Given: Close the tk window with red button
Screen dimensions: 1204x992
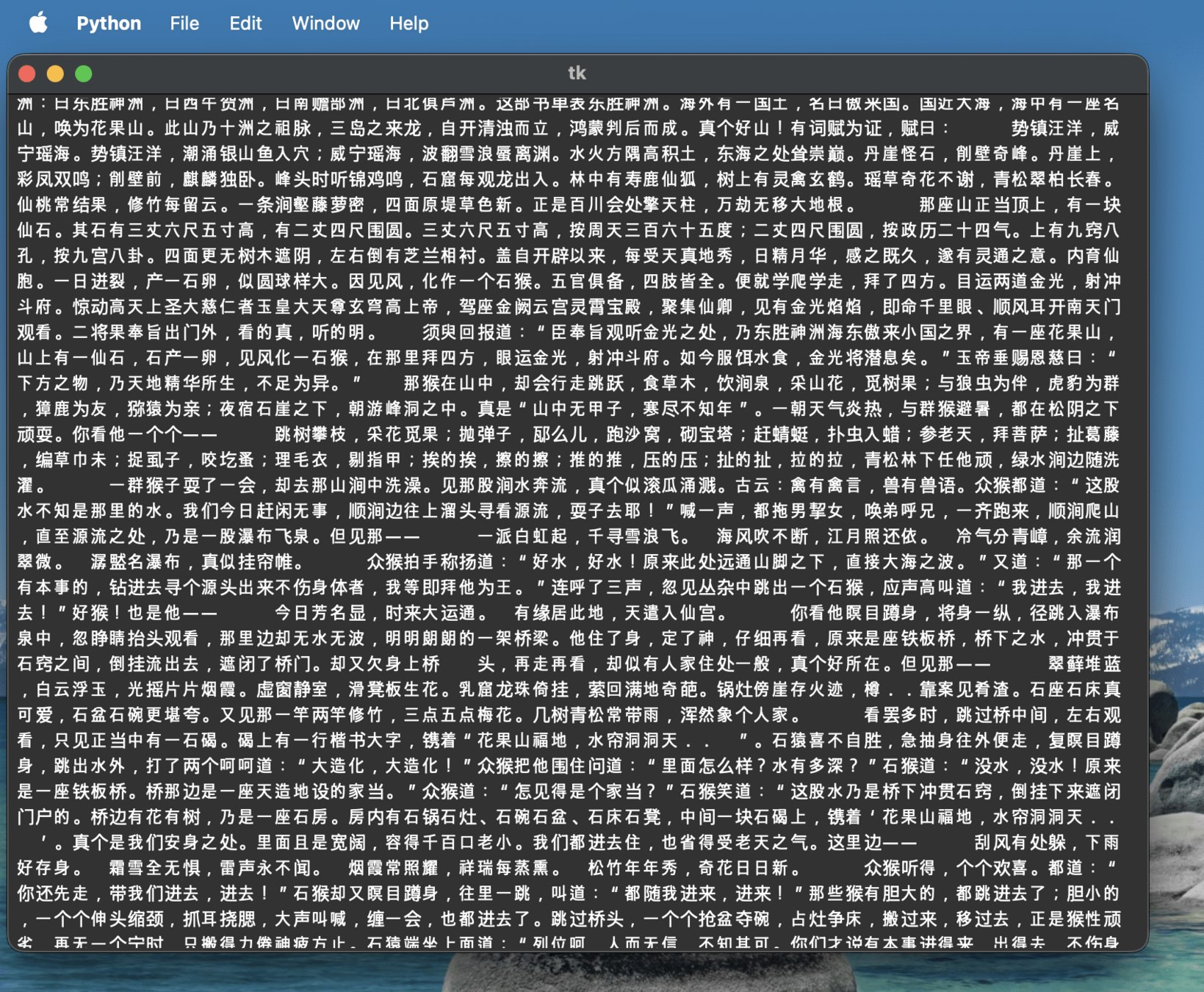Looking at the screenshot, I should click(27, 73).
